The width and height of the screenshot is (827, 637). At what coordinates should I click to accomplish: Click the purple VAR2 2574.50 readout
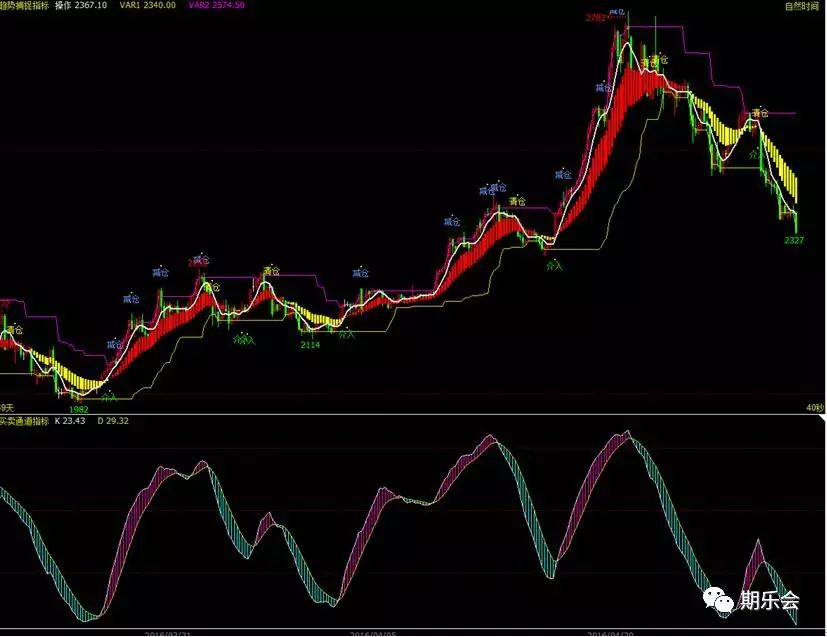click(216, 5)
